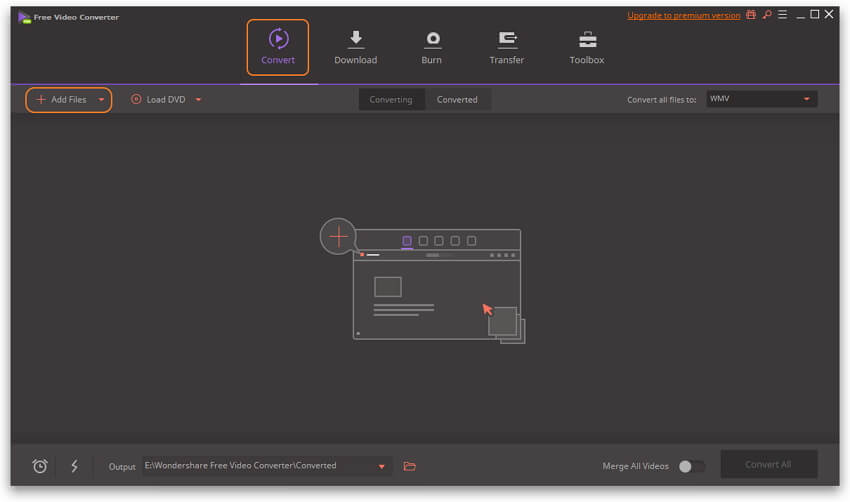
Task: Open the WMV output format dropdown
Action: (x=762, y=99)
